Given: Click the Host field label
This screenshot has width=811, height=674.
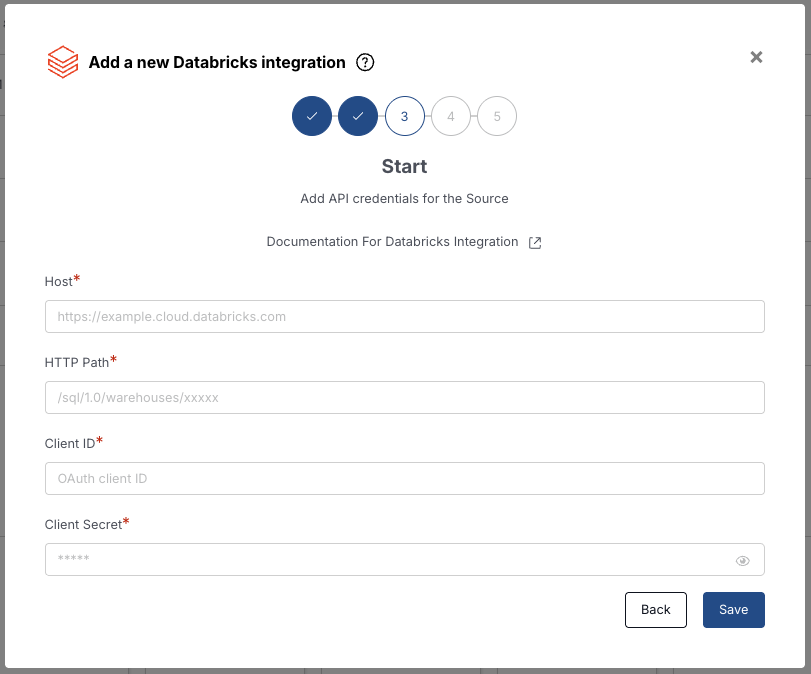Looking at the screenshot, I should pos(58,281).
